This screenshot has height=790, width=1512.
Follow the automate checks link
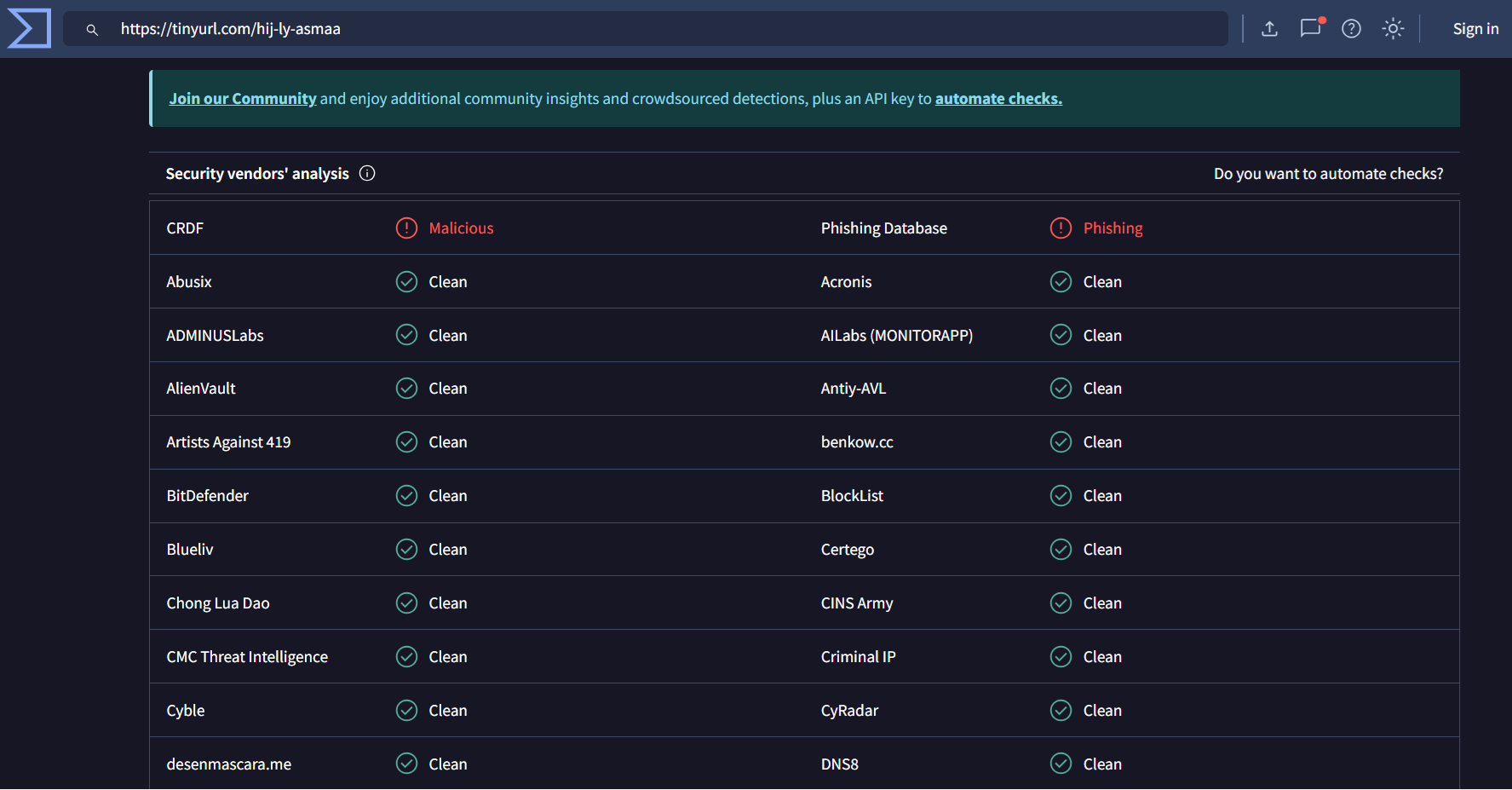(x=998, y=99)
